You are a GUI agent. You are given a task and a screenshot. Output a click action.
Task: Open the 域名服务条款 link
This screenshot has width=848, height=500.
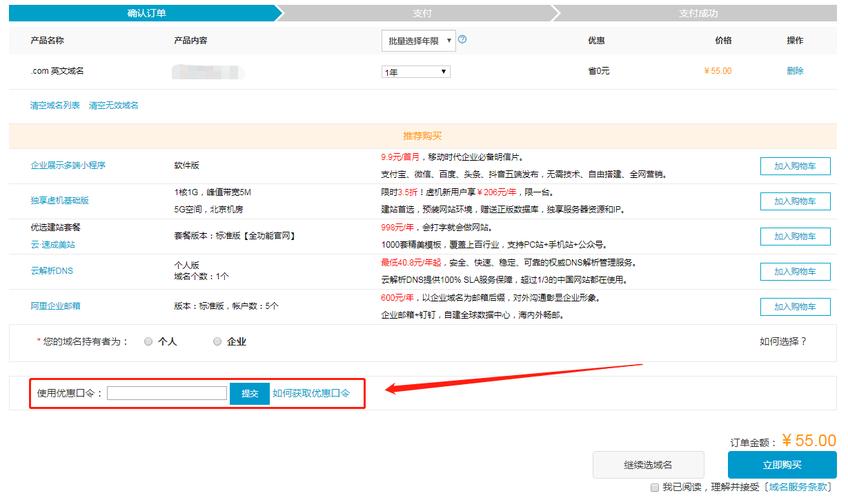click(x=799, y=486)
